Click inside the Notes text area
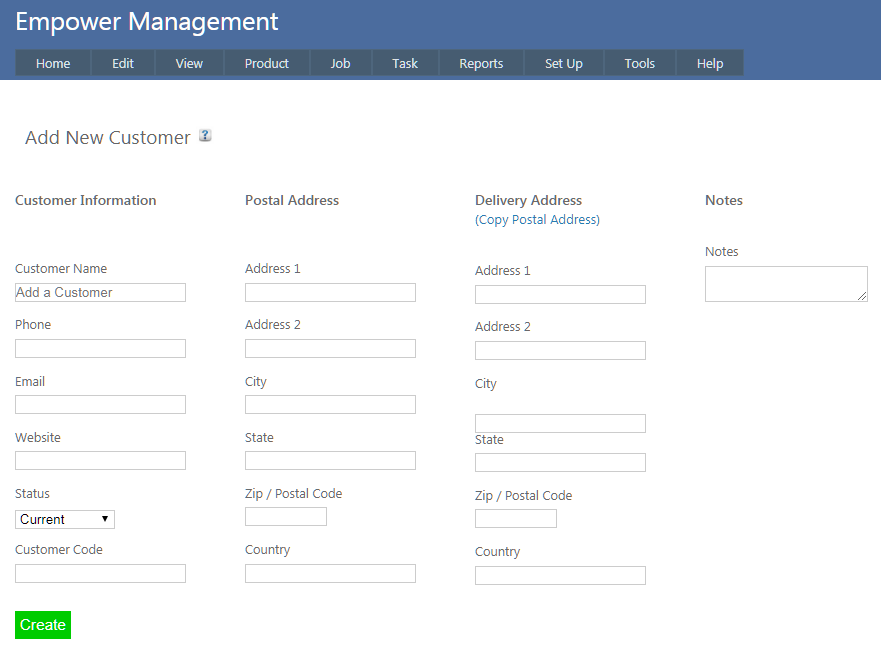The image size is (881, 652). 785,283
